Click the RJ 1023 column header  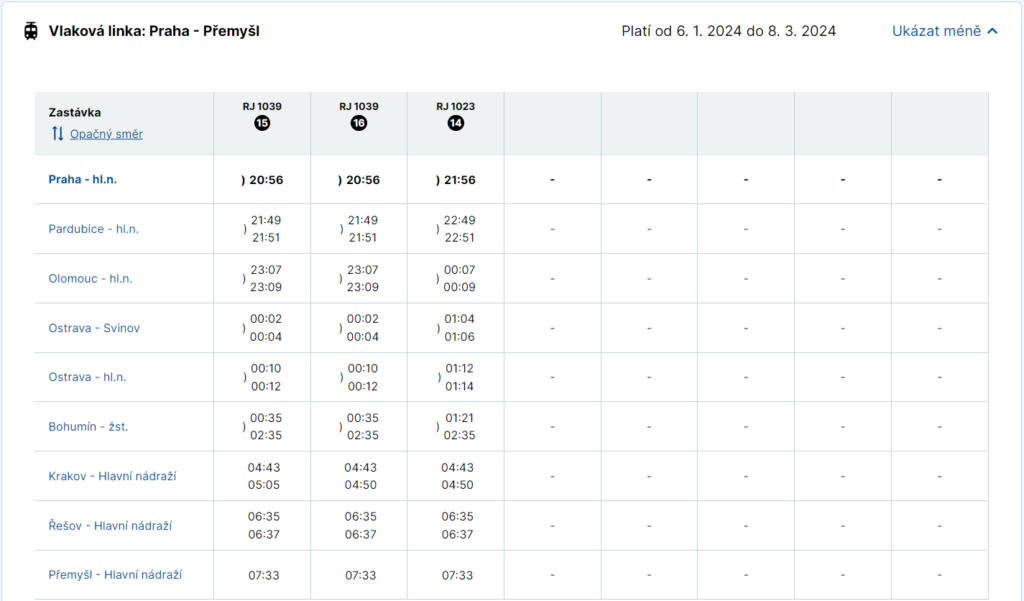[x=456, y=106]
